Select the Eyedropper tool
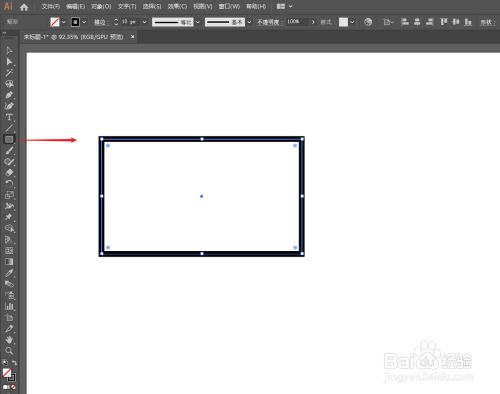Image resolution: width=500 pixels, height=394 pixels. coord(9,273)
